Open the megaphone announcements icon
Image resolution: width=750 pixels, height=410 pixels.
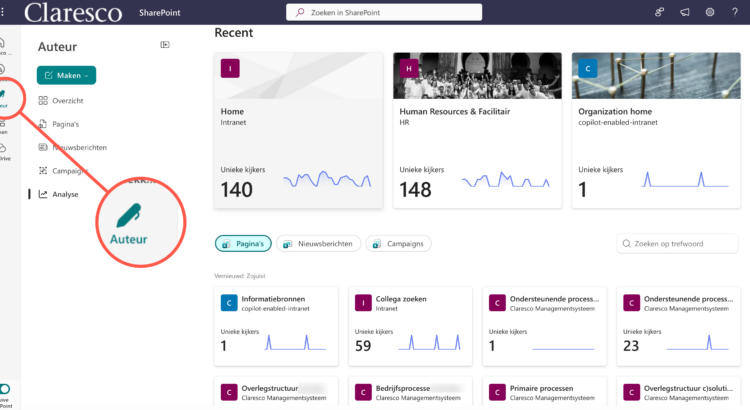click(x=684, y=12)
